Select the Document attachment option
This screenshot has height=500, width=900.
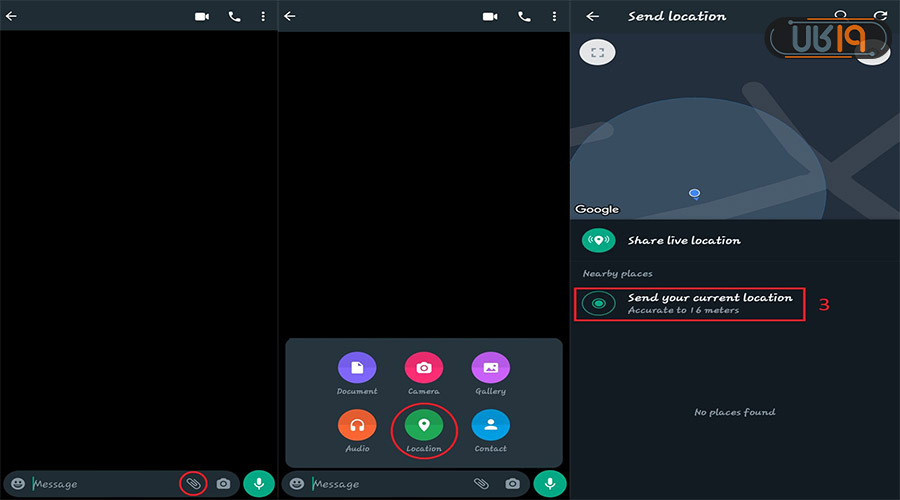[x=357, y=367]
